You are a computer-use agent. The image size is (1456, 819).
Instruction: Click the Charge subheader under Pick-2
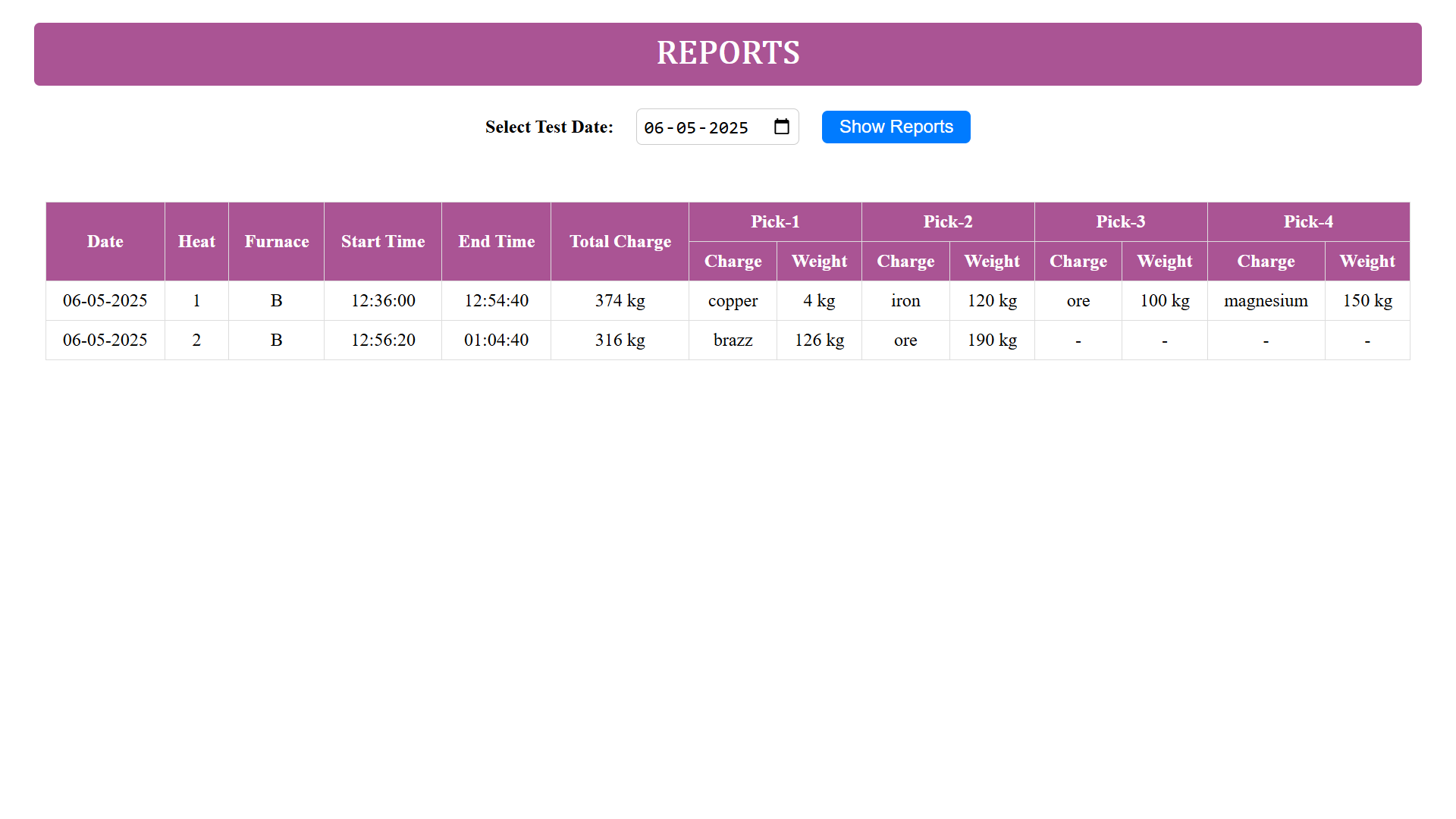905,261
